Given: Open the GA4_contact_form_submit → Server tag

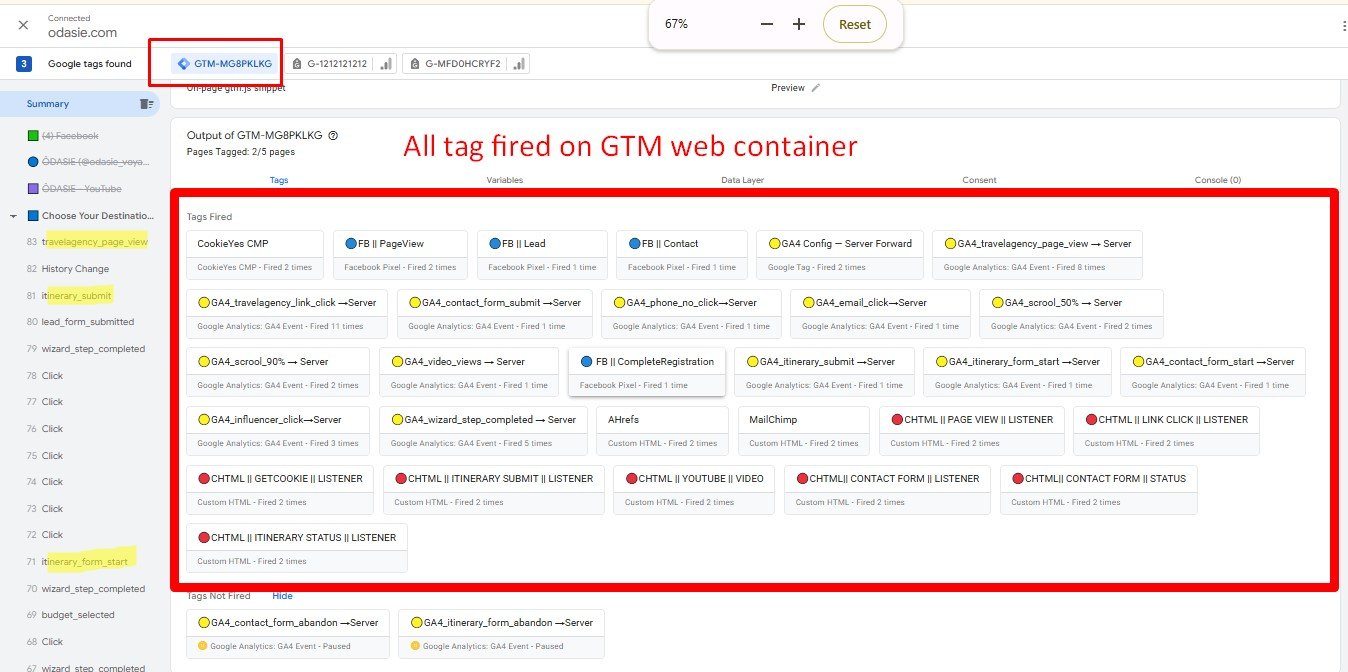Looking at the screenshot, I should [495, 313].
